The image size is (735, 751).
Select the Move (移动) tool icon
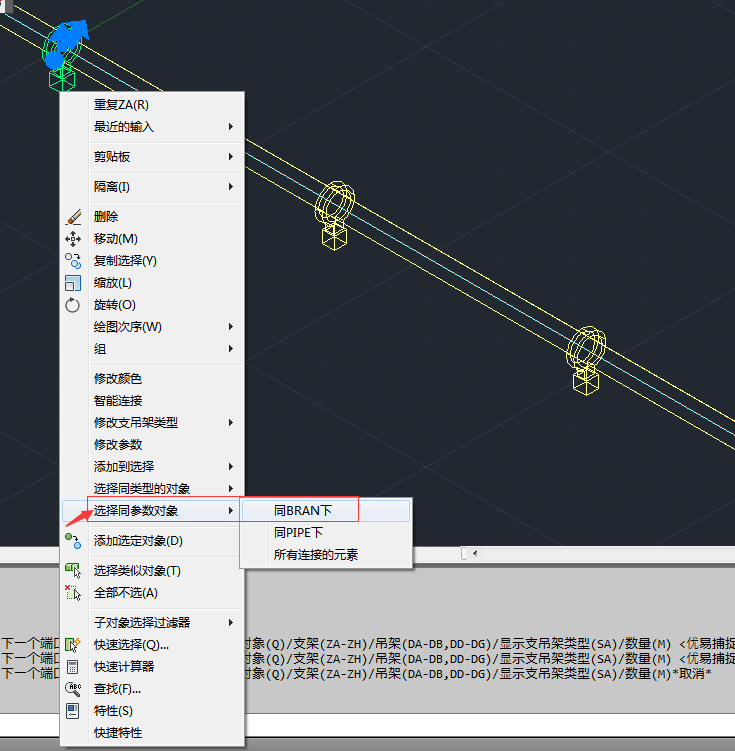(73, 238)
